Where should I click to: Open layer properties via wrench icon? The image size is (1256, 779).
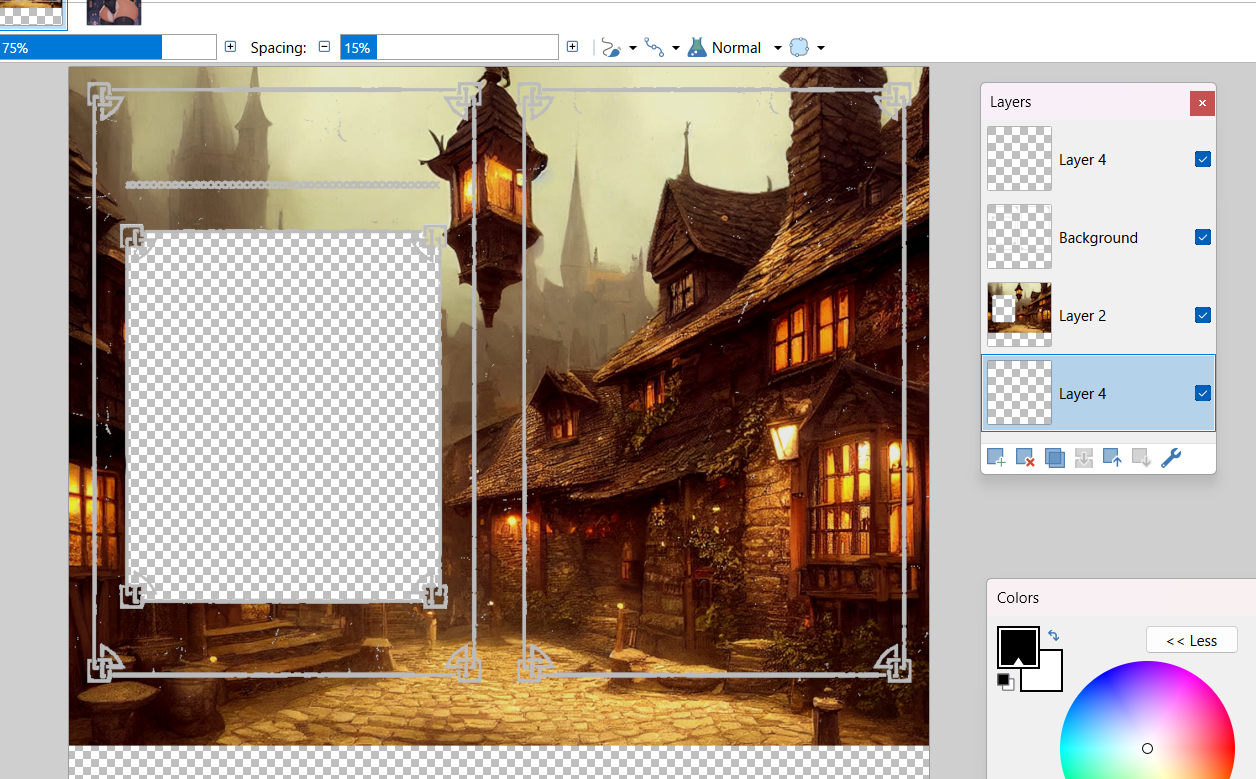point(1170,458)
